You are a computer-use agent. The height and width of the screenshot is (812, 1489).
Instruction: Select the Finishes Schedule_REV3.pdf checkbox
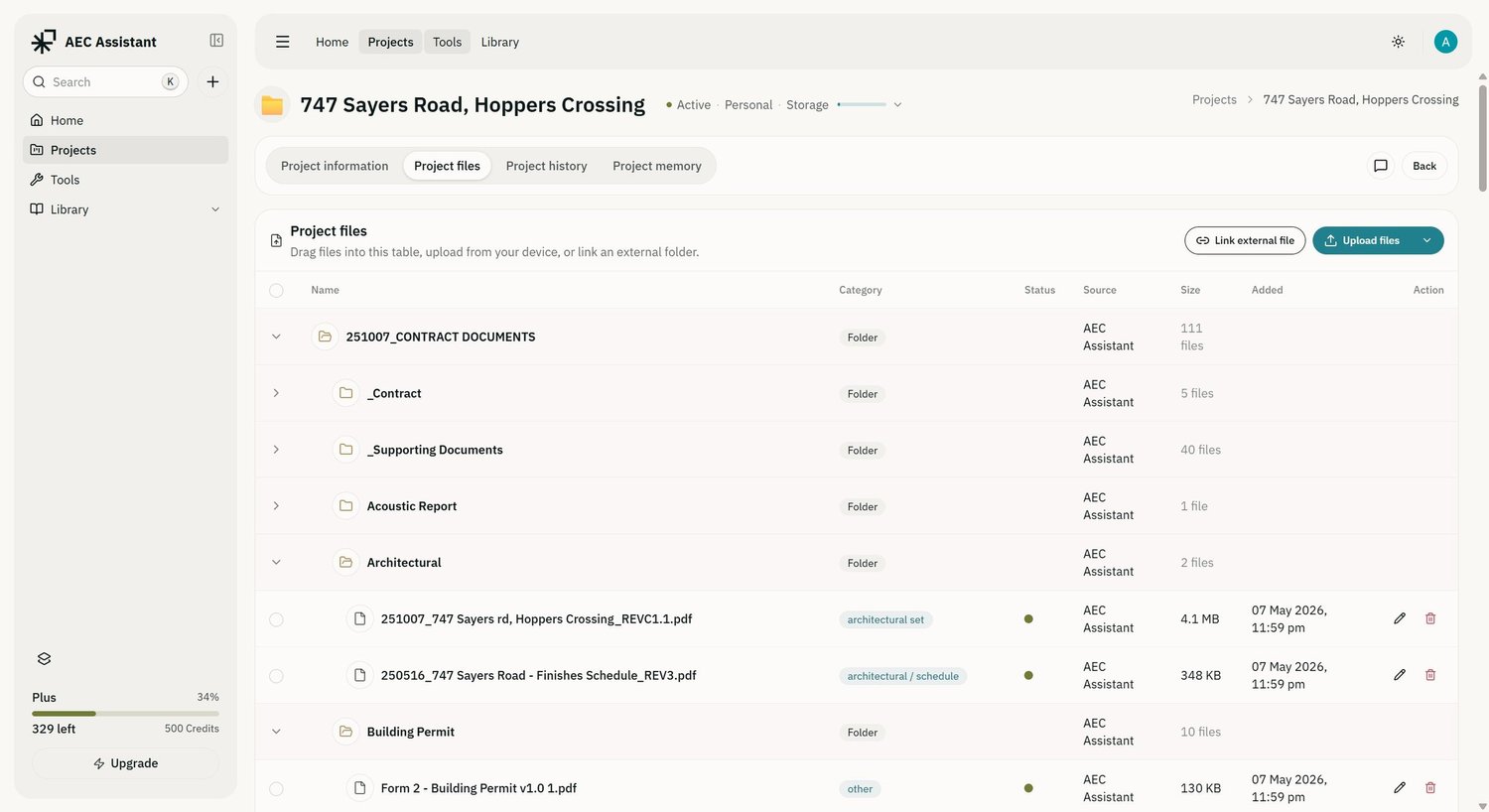coord(276,676)
